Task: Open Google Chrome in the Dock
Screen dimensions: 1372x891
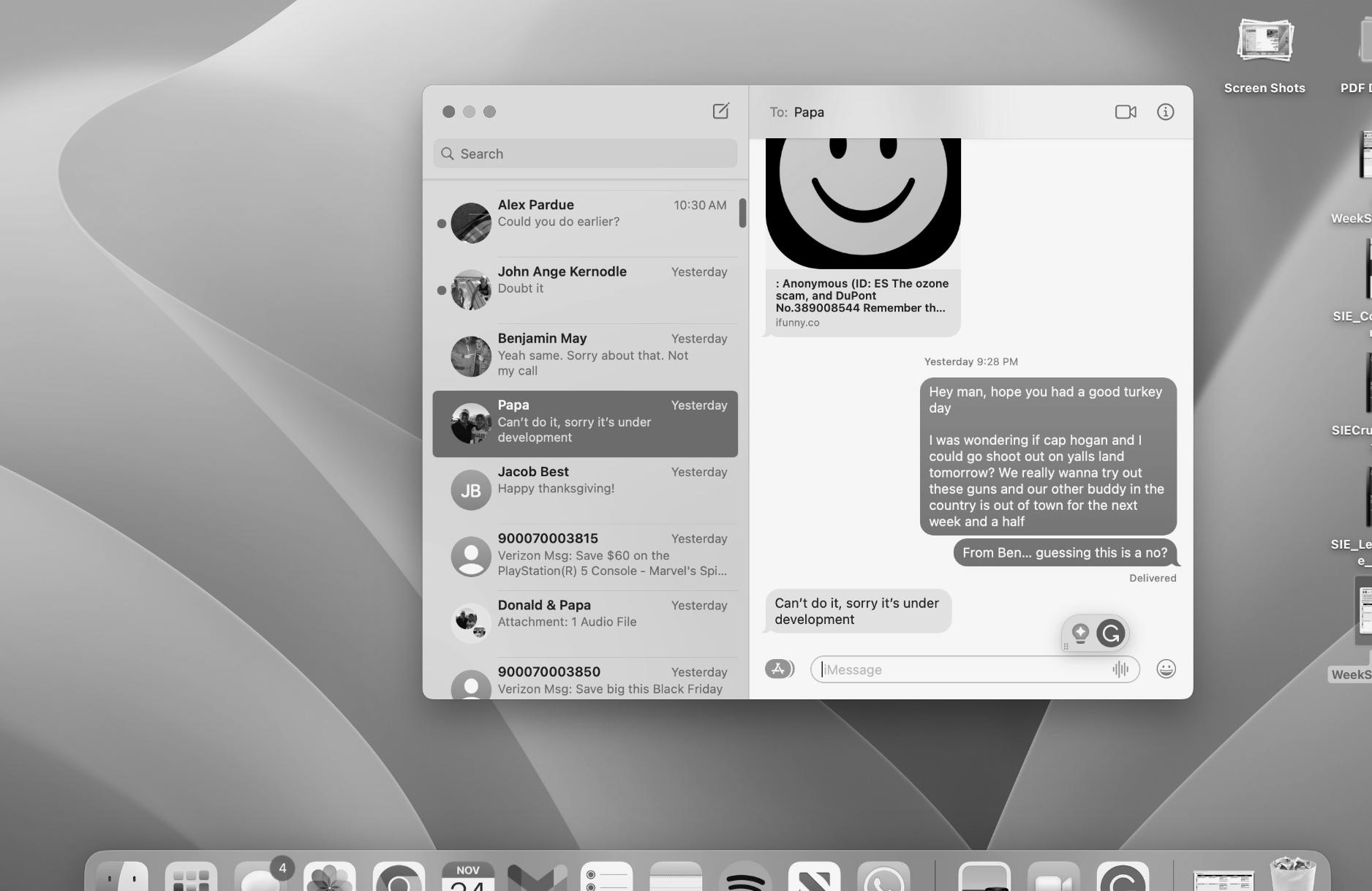Action: [399, 876]
